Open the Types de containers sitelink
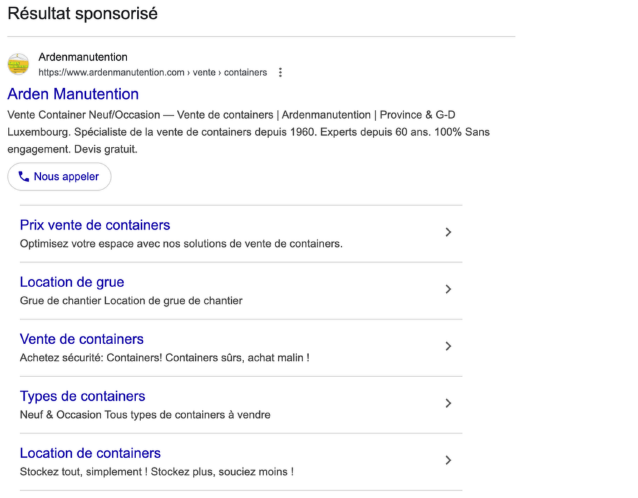The height and width of the screenshot is (498, 638). [83, 396]
